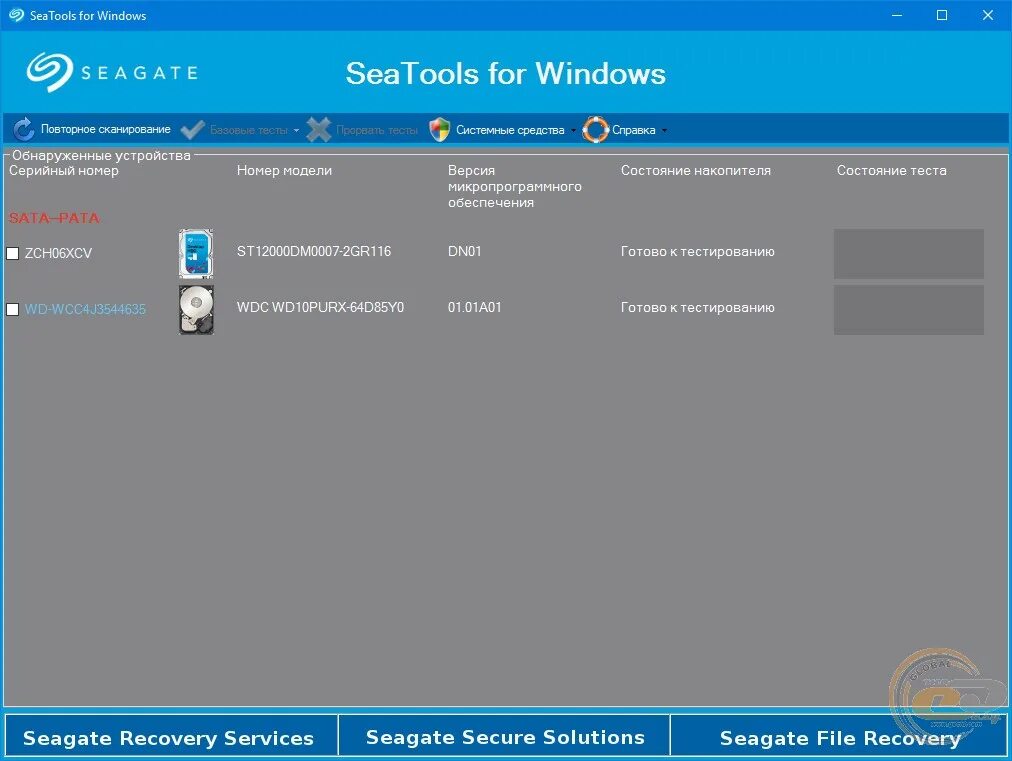
Task: Close the SeaTools window
Action: pyautogui.click(x=987, y=15)
